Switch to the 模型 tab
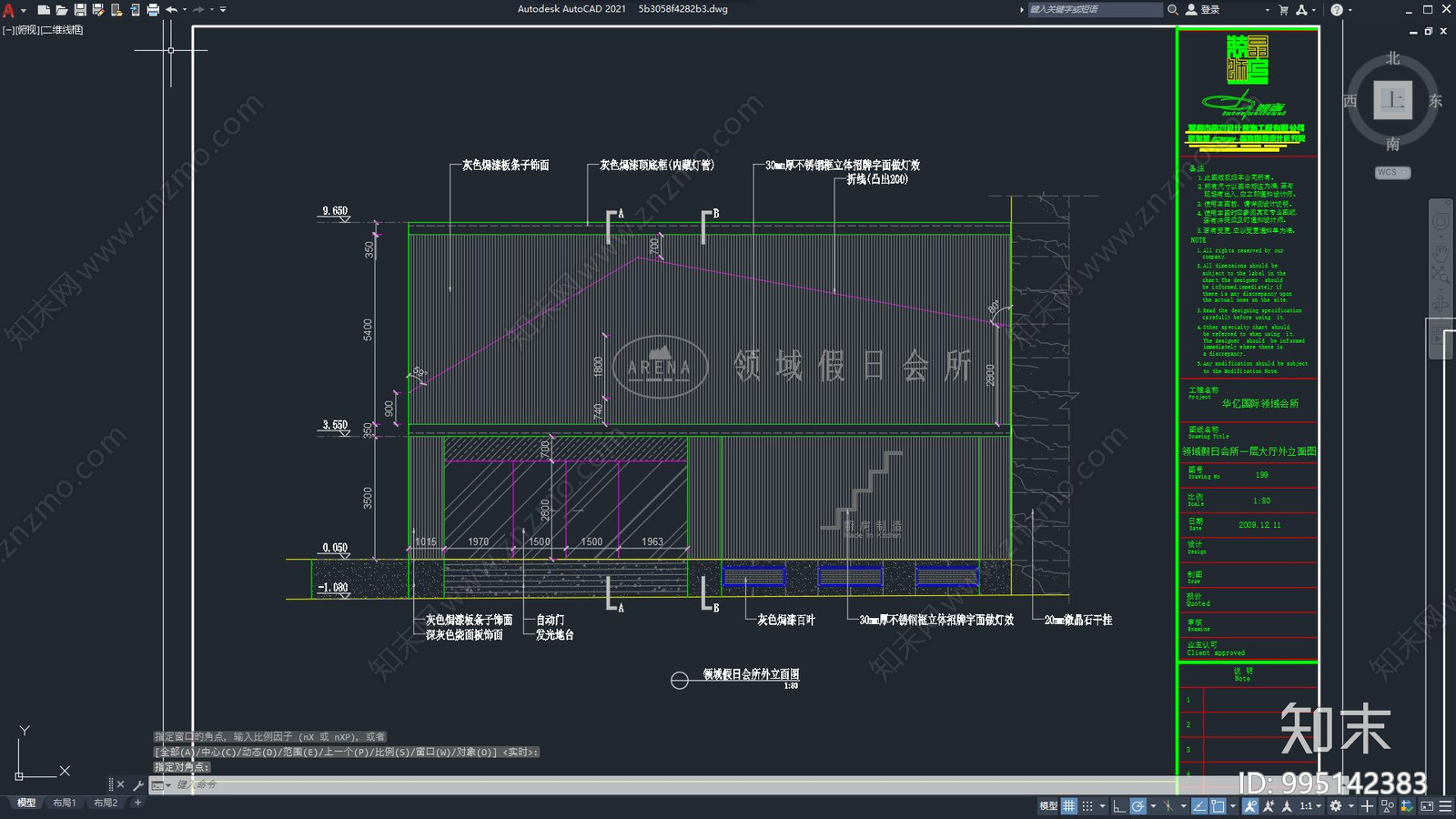 coord(26,803)
